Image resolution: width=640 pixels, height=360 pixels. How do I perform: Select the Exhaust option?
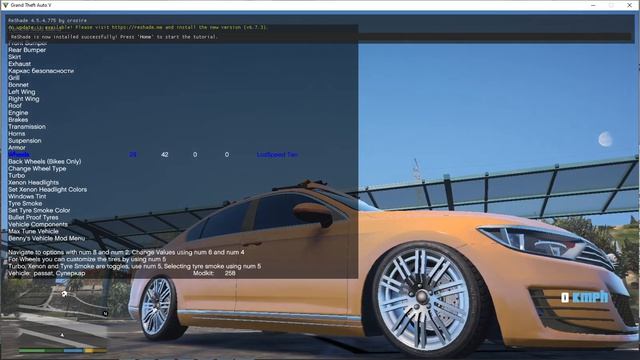click(19, 64)
